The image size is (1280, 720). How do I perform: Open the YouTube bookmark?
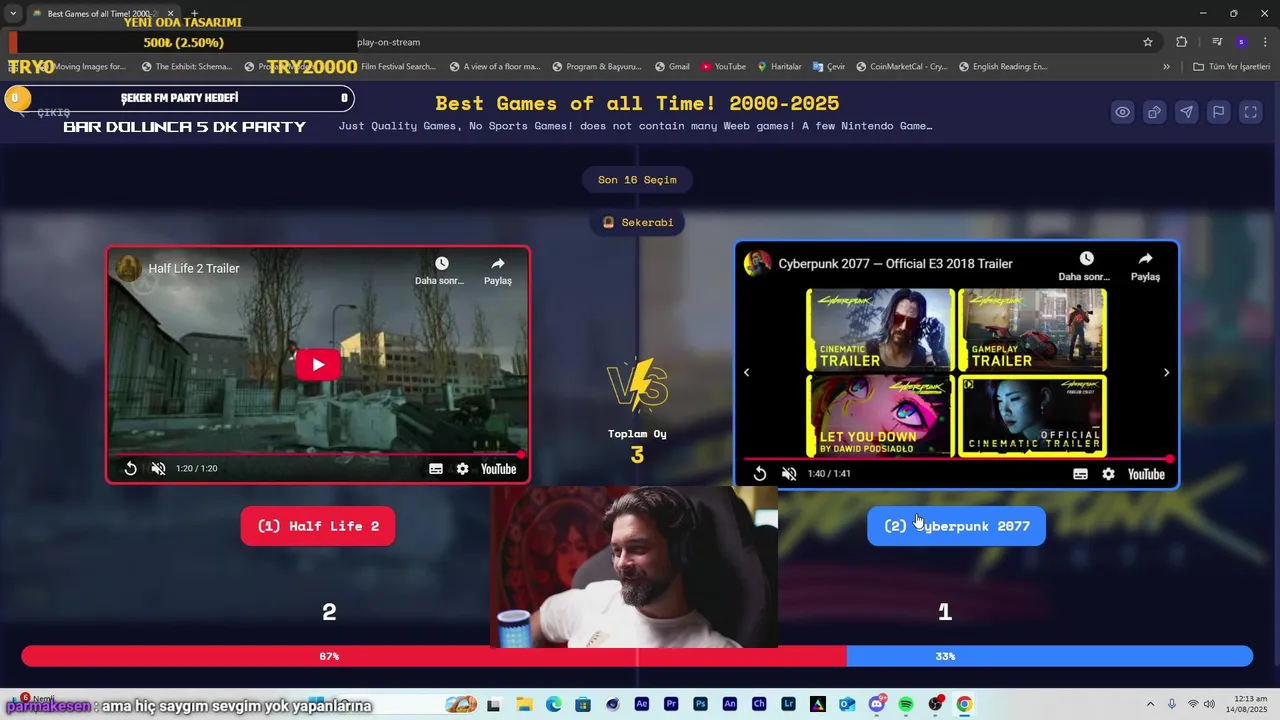723,67
